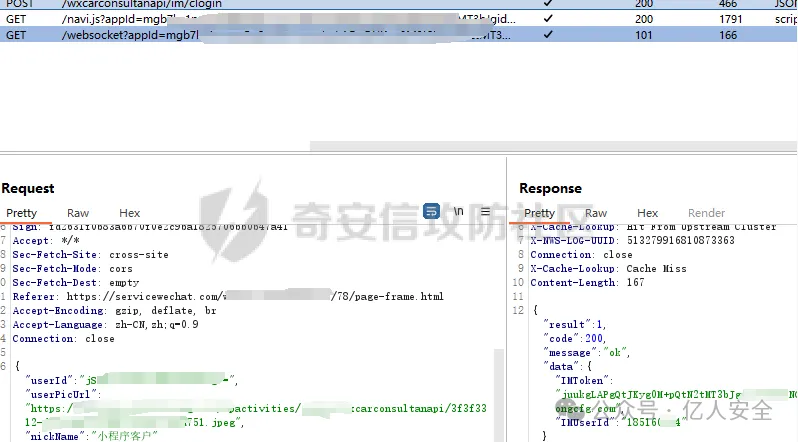Screen dimensions: 798x442
Task: Click the "userPicUrl" JSON key in request
Action: 61,394
